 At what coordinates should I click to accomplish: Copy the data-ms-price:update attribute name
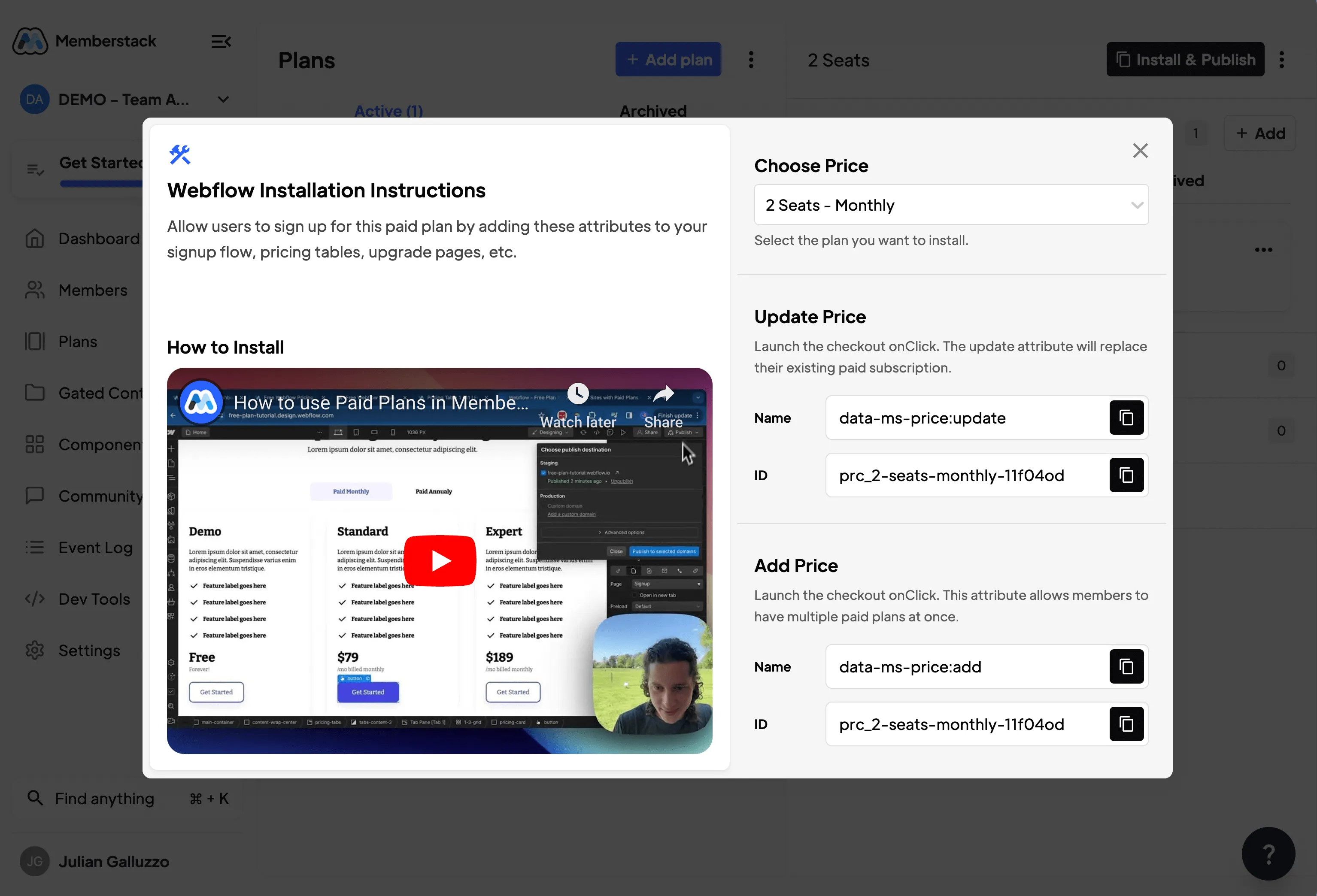(1126, 418)
